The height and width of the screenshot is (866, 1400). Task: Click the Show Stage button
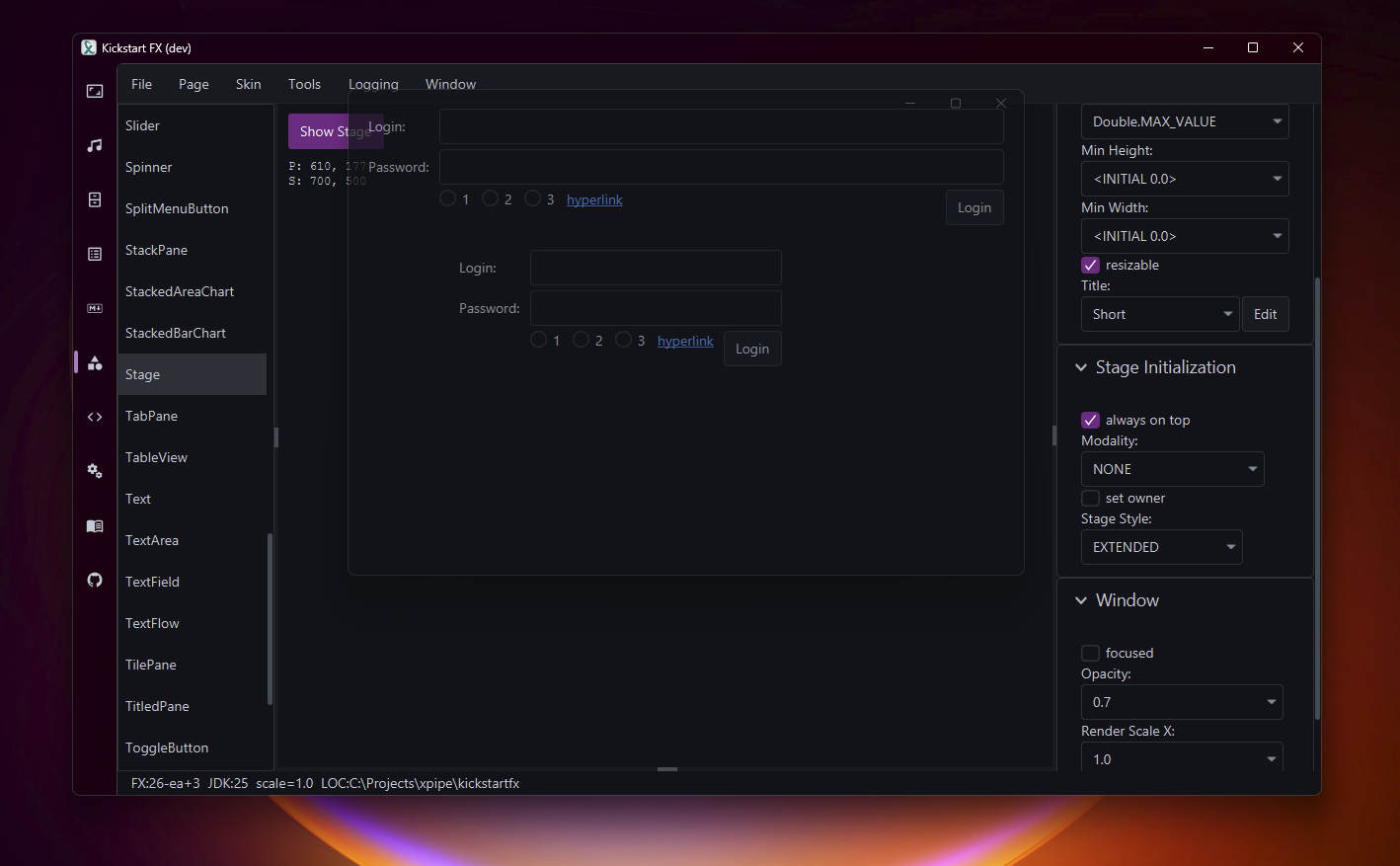(x=318, y=132)
